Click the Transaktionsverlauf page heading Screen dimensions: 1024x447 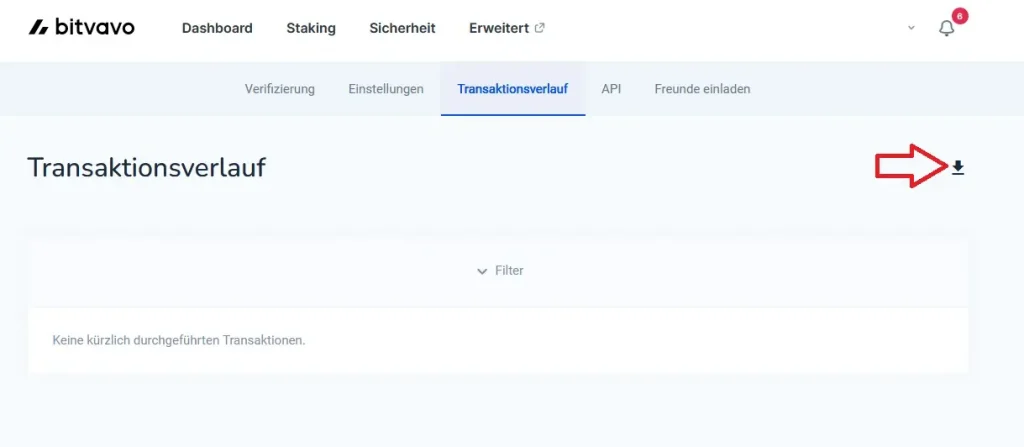pos(146,168)
